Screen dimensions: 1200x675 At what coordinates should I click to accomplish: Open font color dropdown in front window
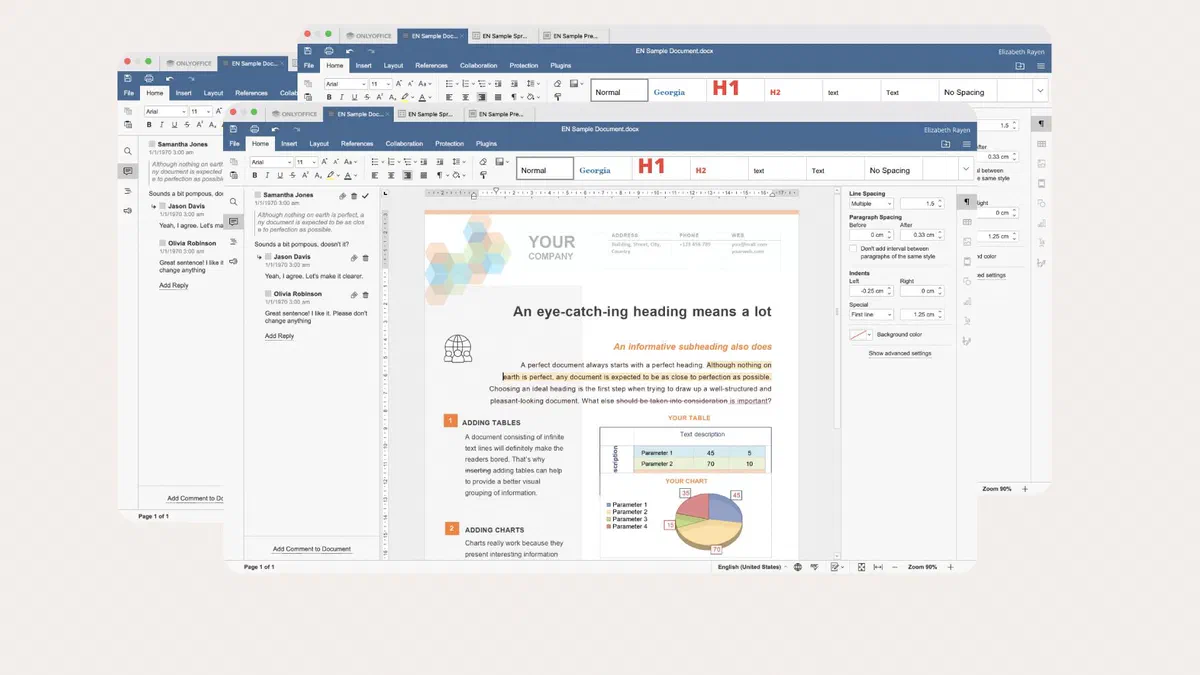pyautogui.click(x=358, y=175)
